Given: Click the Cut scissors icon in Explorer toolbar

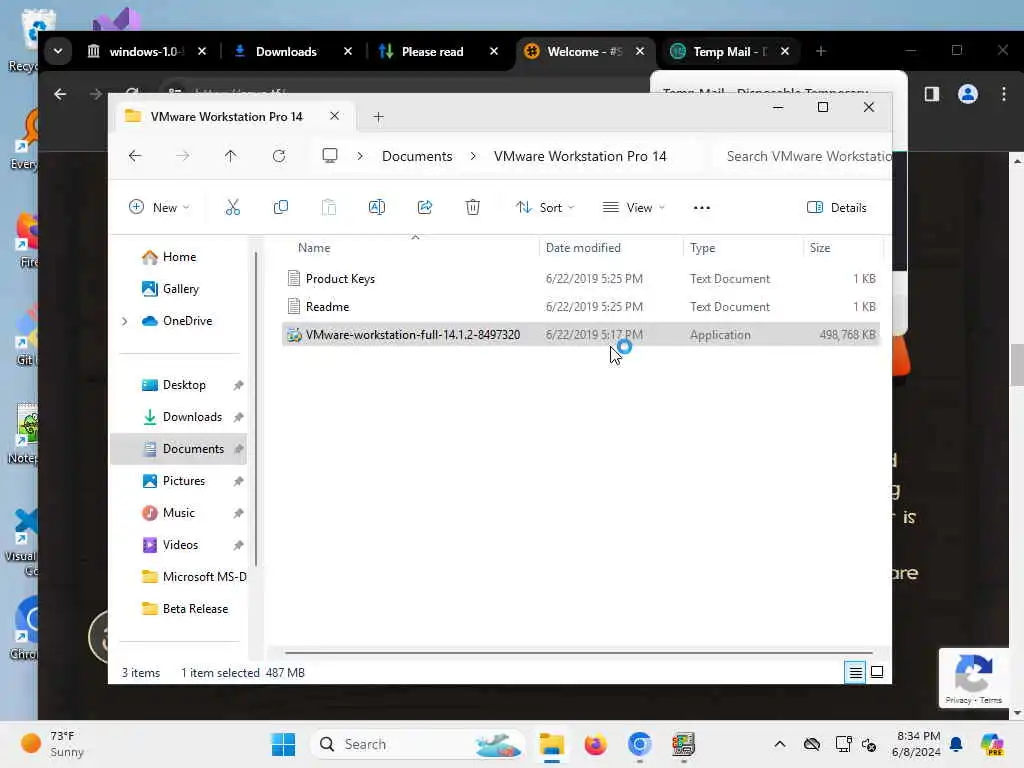Looking at the screenshot, I should [232, 208].
